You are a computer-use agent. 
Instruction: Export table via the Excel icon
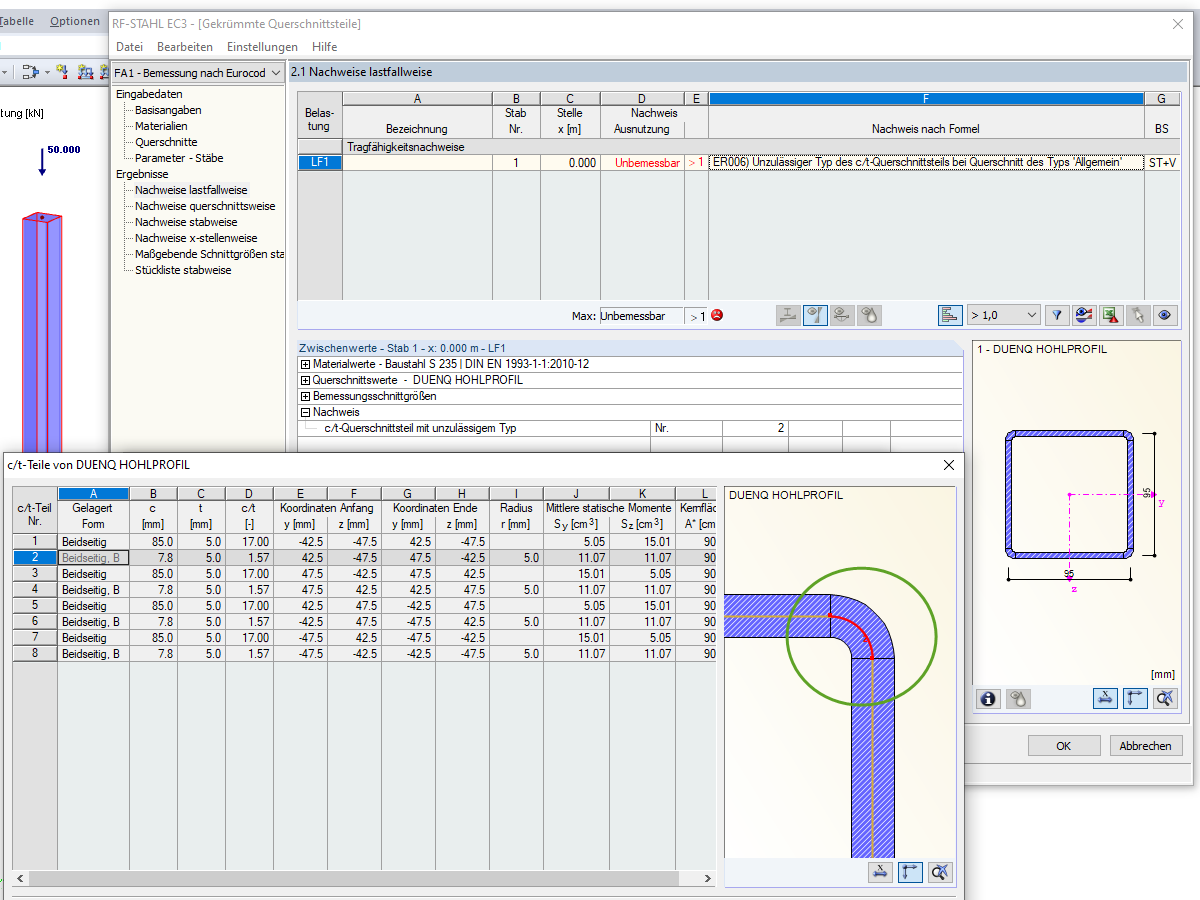click(1110, 315)
